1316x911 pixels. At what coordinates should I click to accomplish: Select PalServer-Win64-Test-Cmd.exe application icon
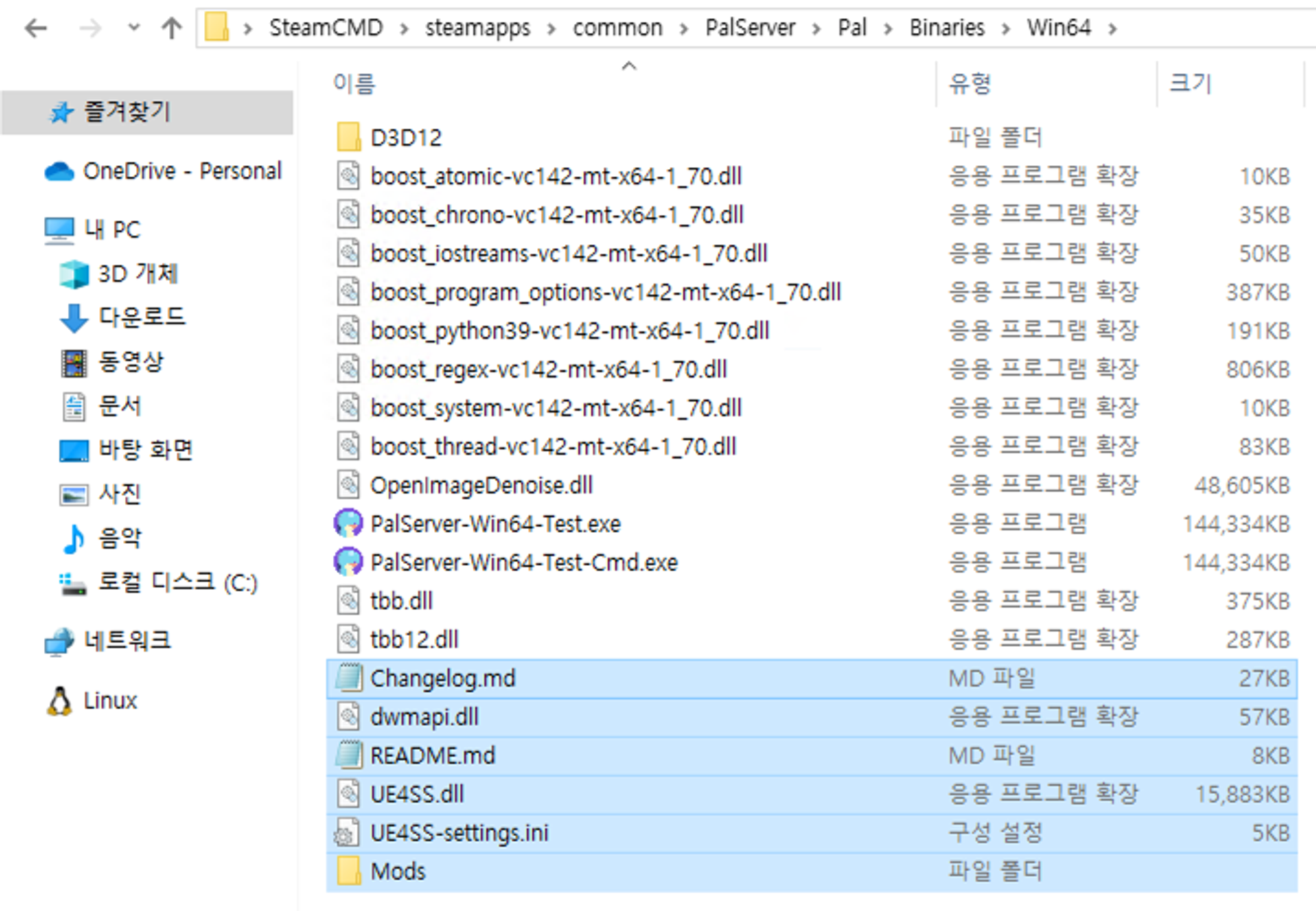[348, 562]
